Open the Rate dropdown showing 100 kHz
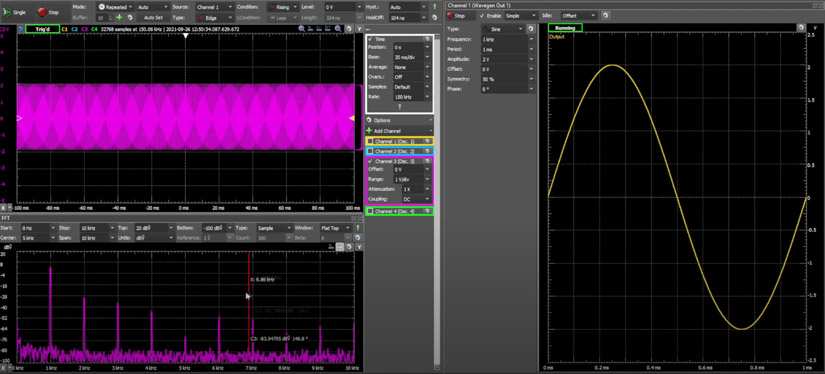The image size is (825, 374). [x=411, y=97]
